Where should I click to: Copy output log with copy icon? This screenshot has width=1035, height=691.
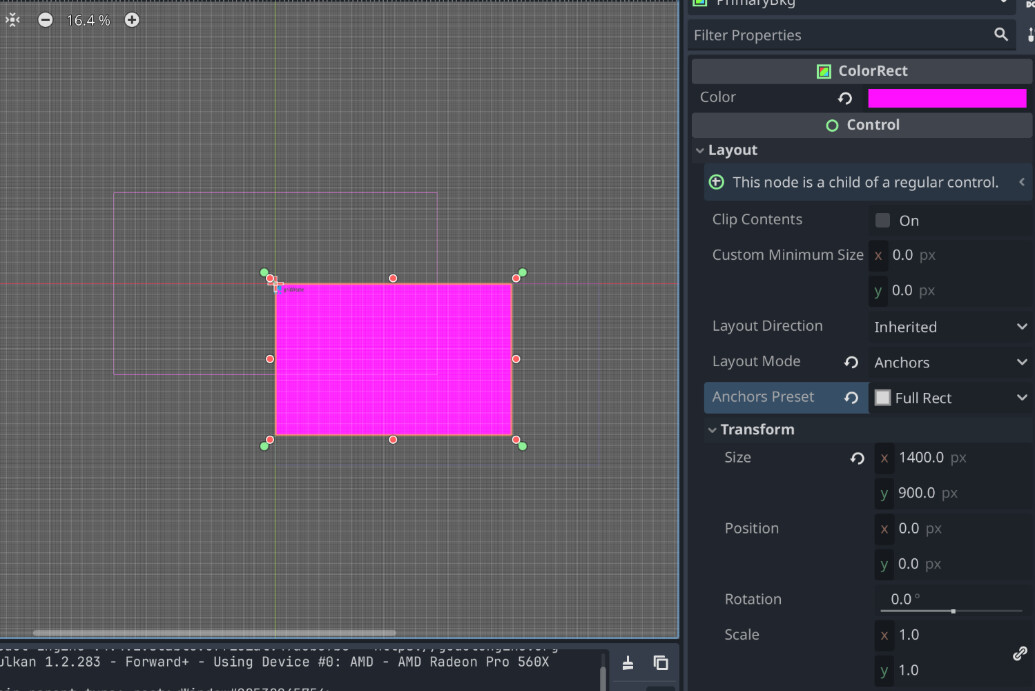661,663
